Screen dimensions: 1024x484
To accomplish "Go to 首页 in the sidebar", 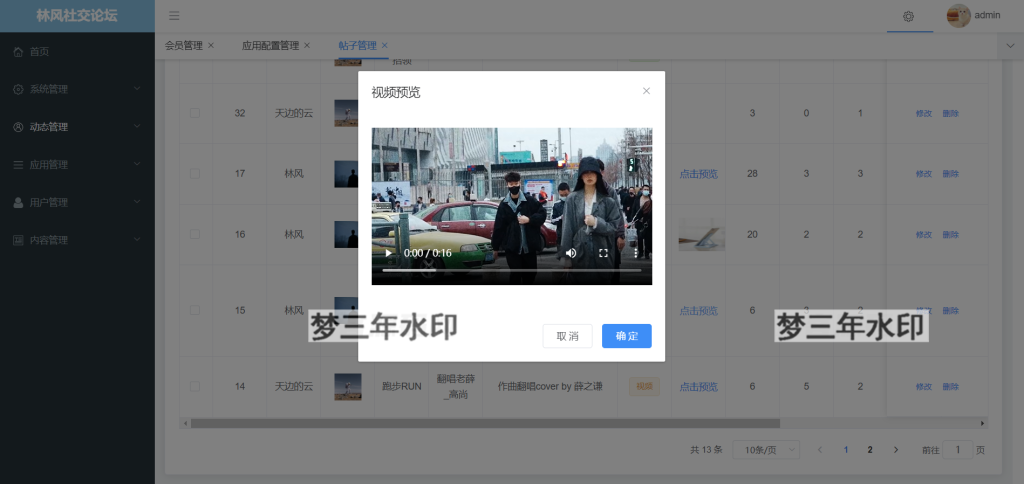I will coord(39,51).
